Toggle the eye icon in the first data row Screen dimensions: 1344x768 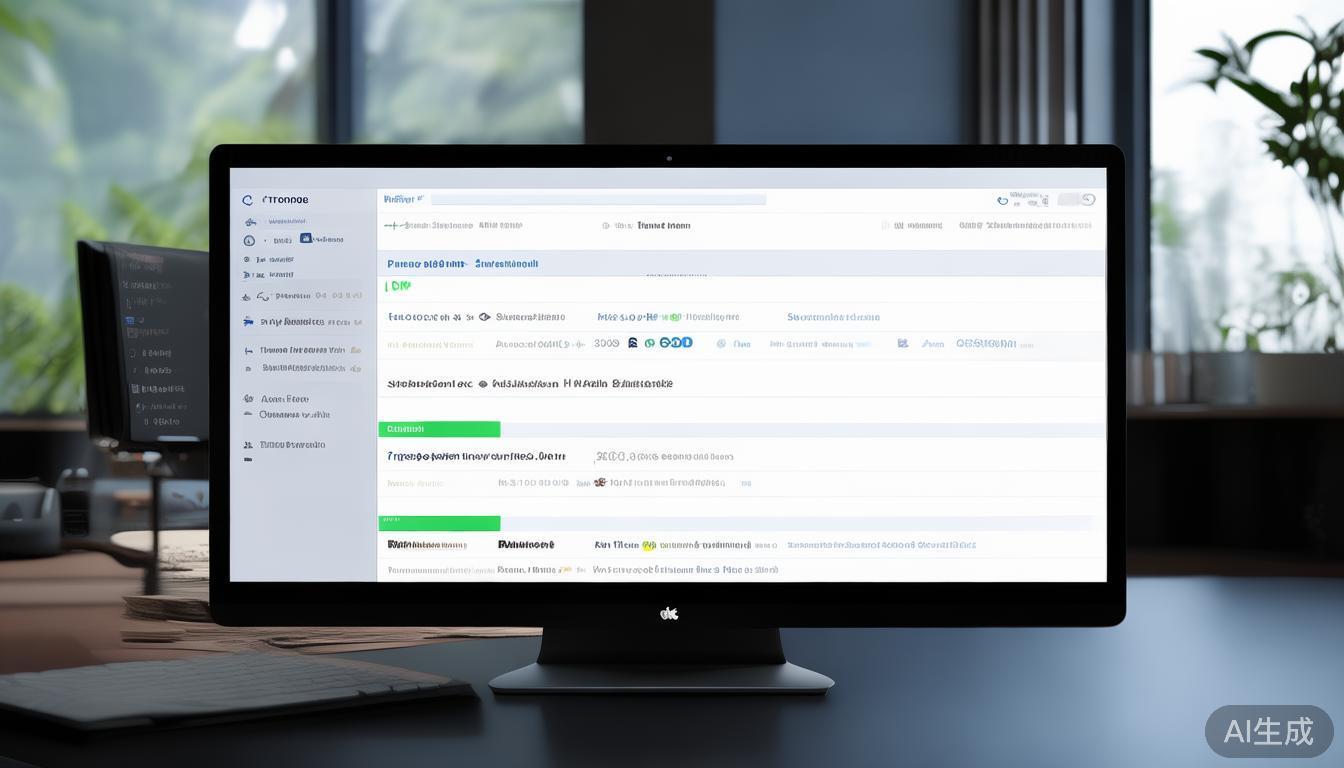coord(485,317)
